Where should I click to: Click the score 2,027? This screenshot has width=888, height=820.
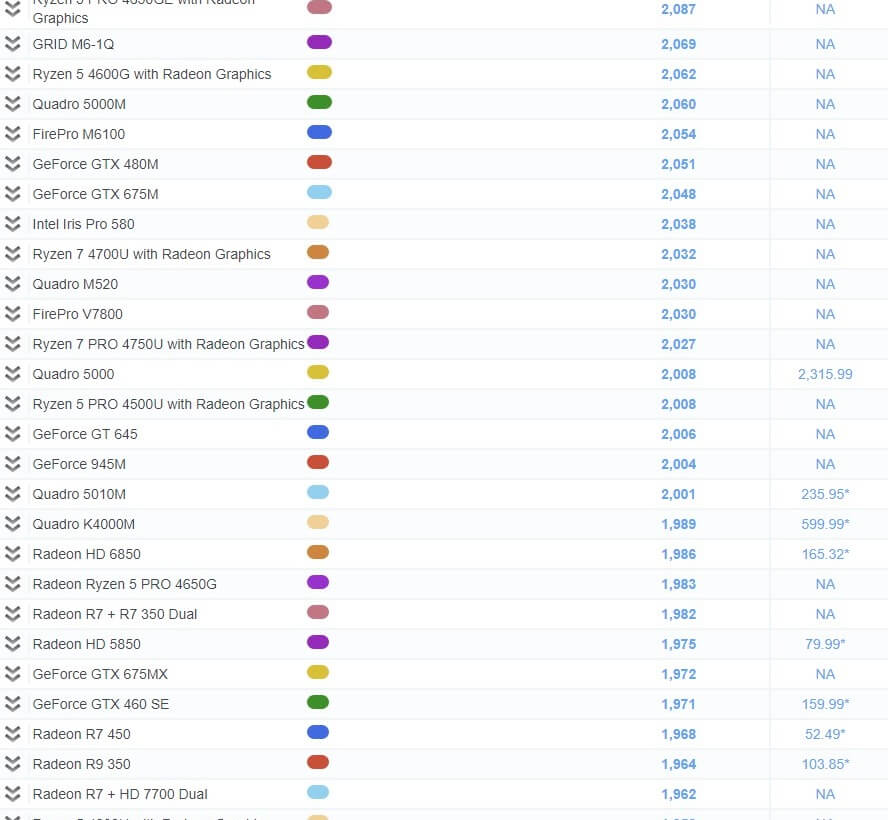tap(678, 344)
